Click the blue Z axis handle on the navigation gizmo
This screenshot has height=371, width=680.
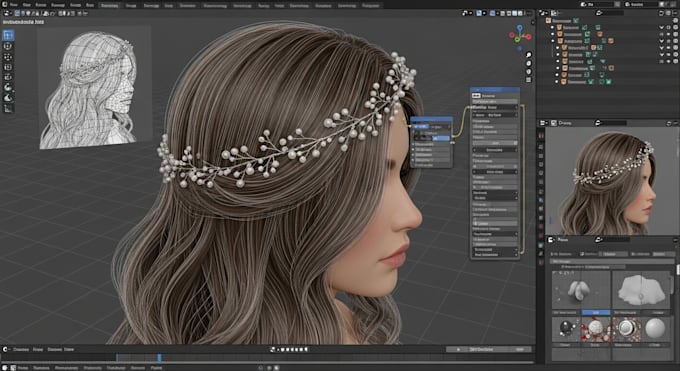click(x=520, y=28)
